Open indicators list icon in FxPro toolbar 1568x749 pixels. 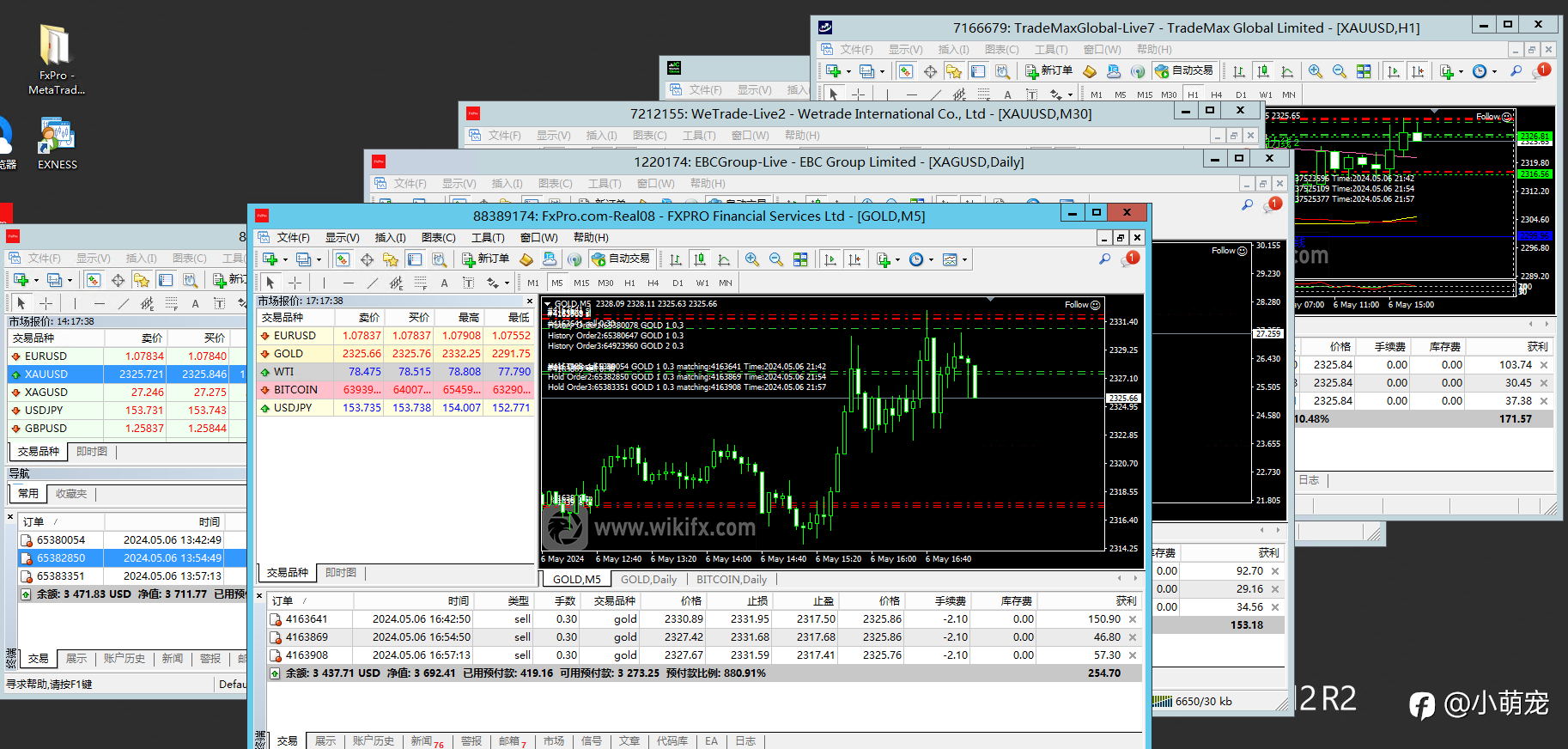click(883, 259)
